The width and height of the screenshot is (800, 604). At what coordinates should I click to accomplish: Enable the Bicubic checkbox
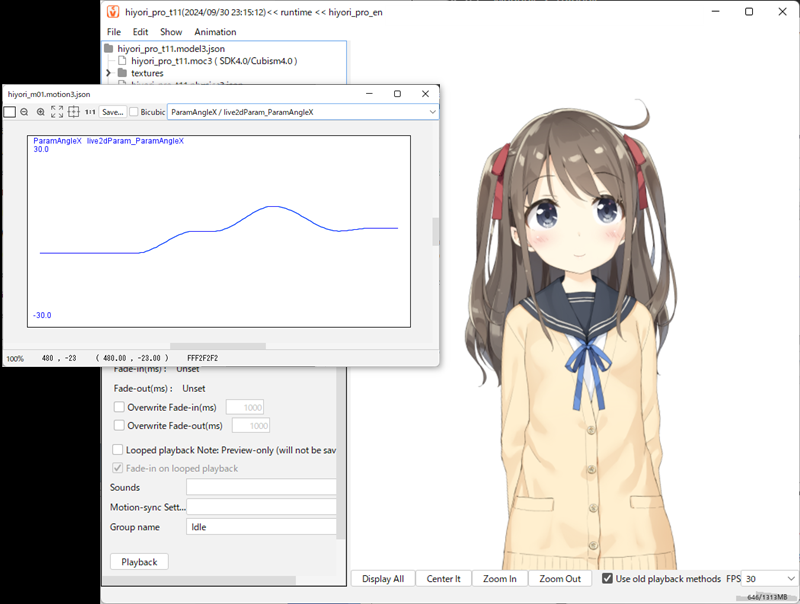pos(134,112)
